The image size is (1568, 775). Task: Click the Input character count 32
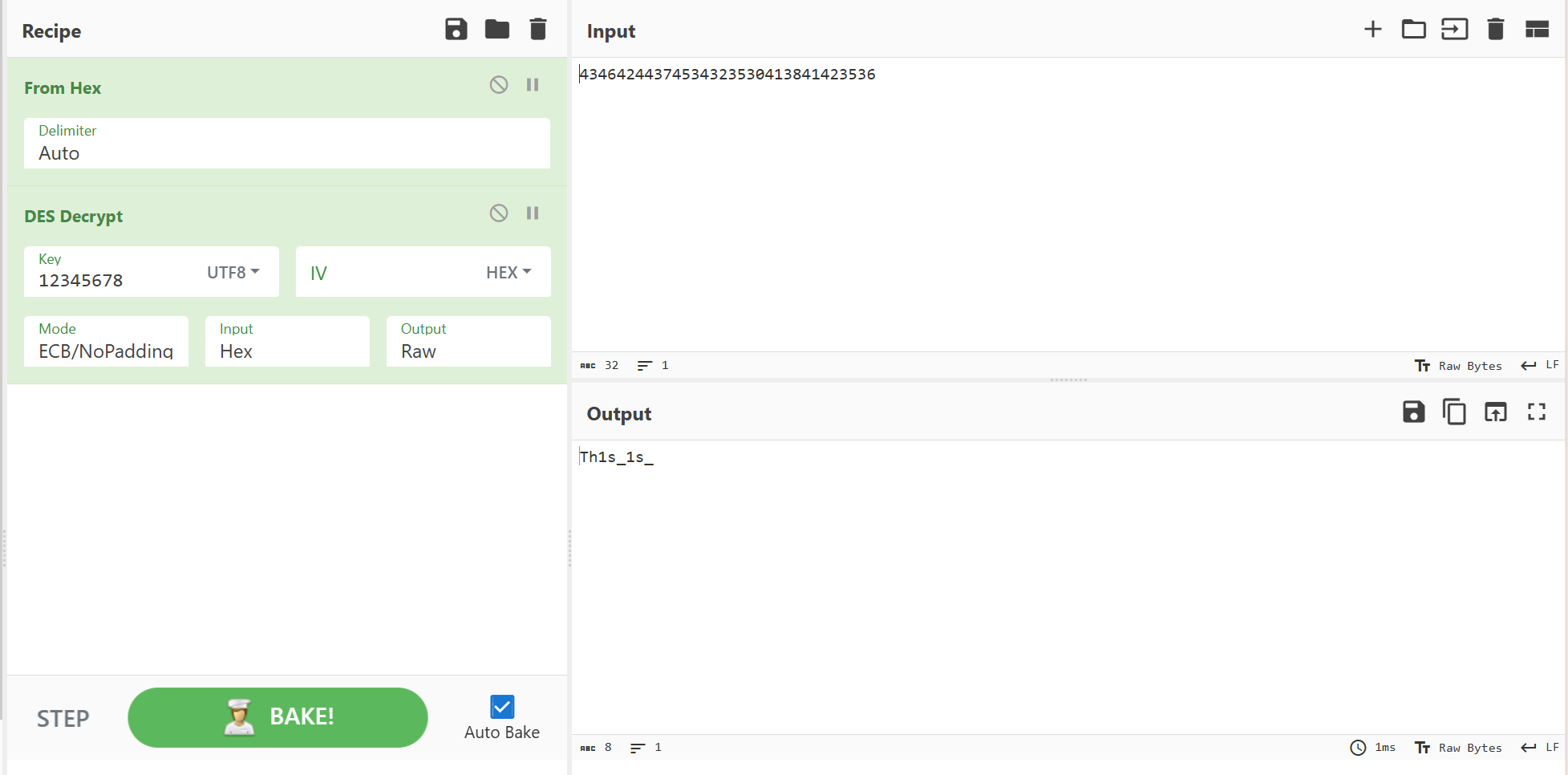coord(600,366)
